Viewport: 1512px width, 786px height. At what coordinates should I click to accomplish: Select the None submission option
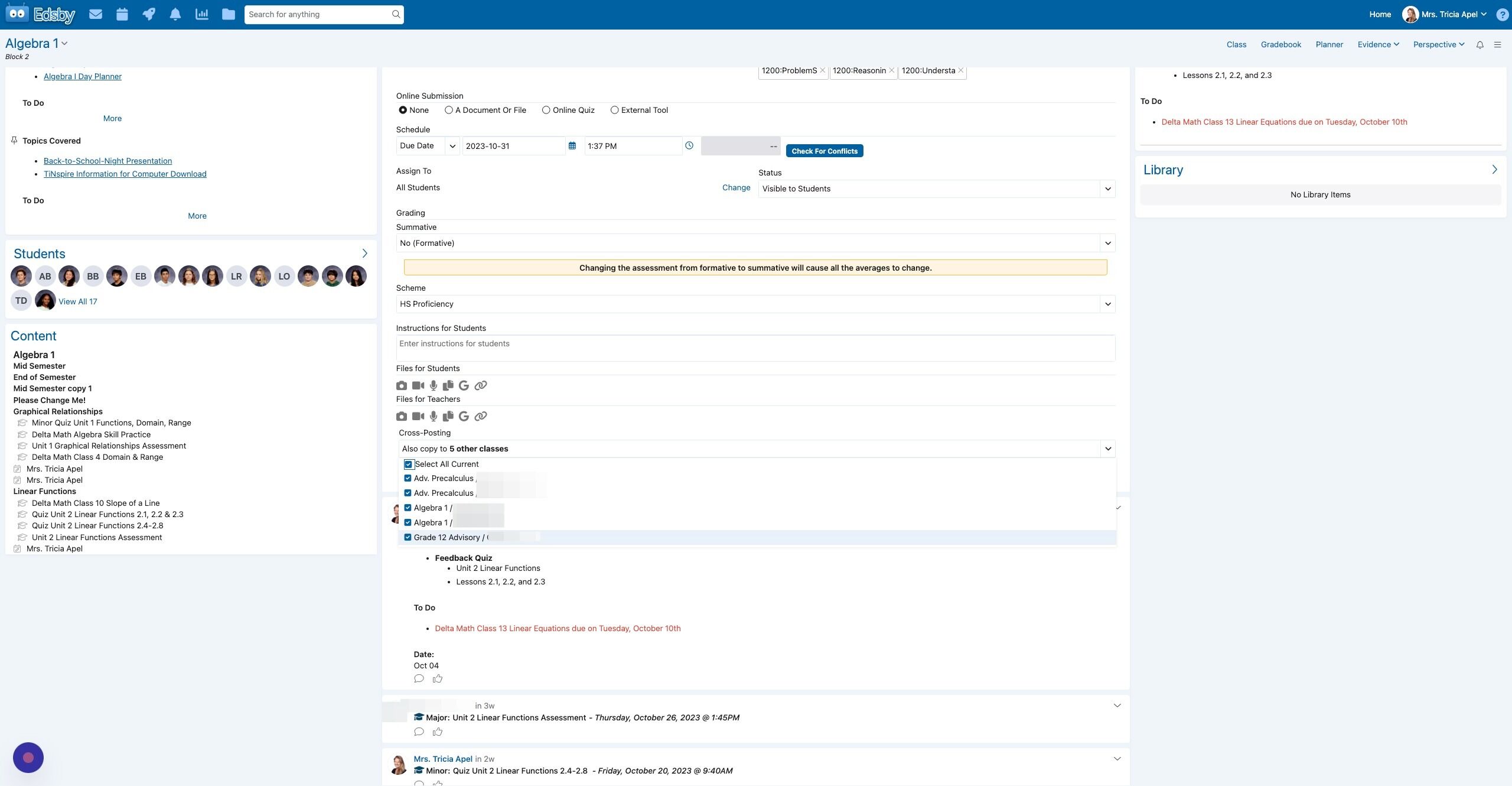pyautogui.click(x=403, y=110)
